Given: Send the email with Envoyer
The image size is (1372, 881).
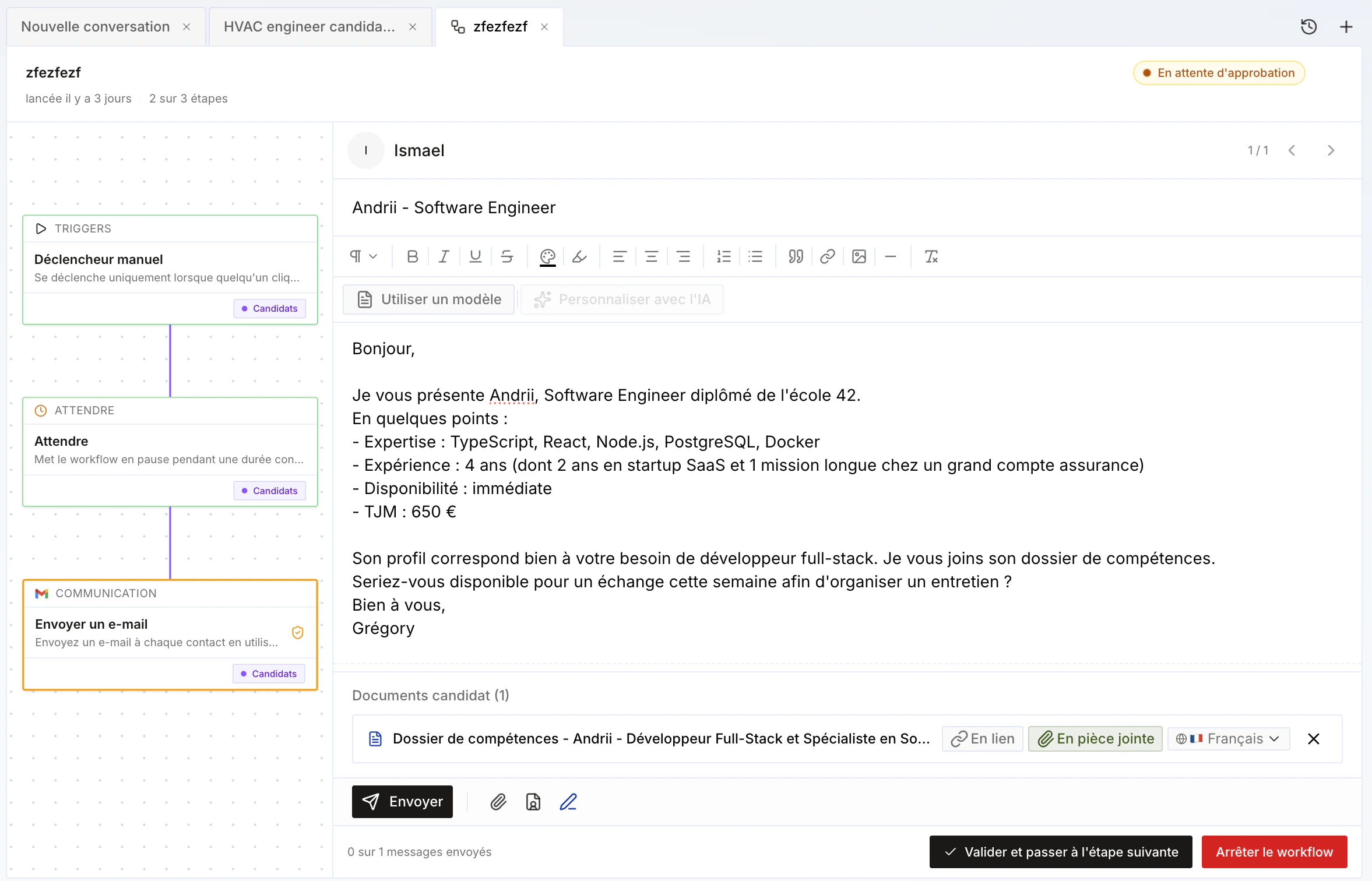Looking at the screenshot, I should (402, 802).
